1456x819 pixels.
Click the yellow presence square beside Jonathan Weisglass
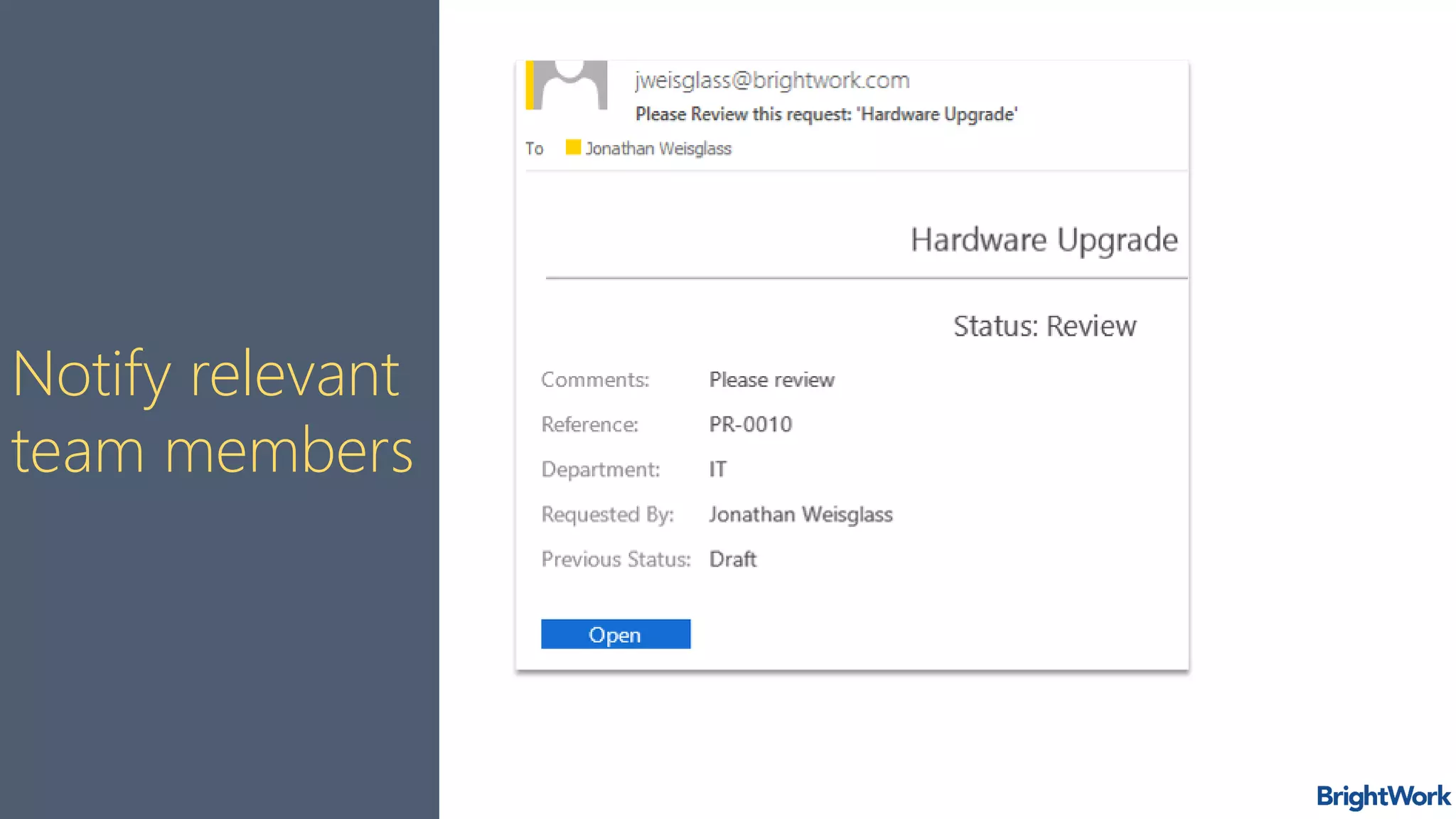coord(573,147)
